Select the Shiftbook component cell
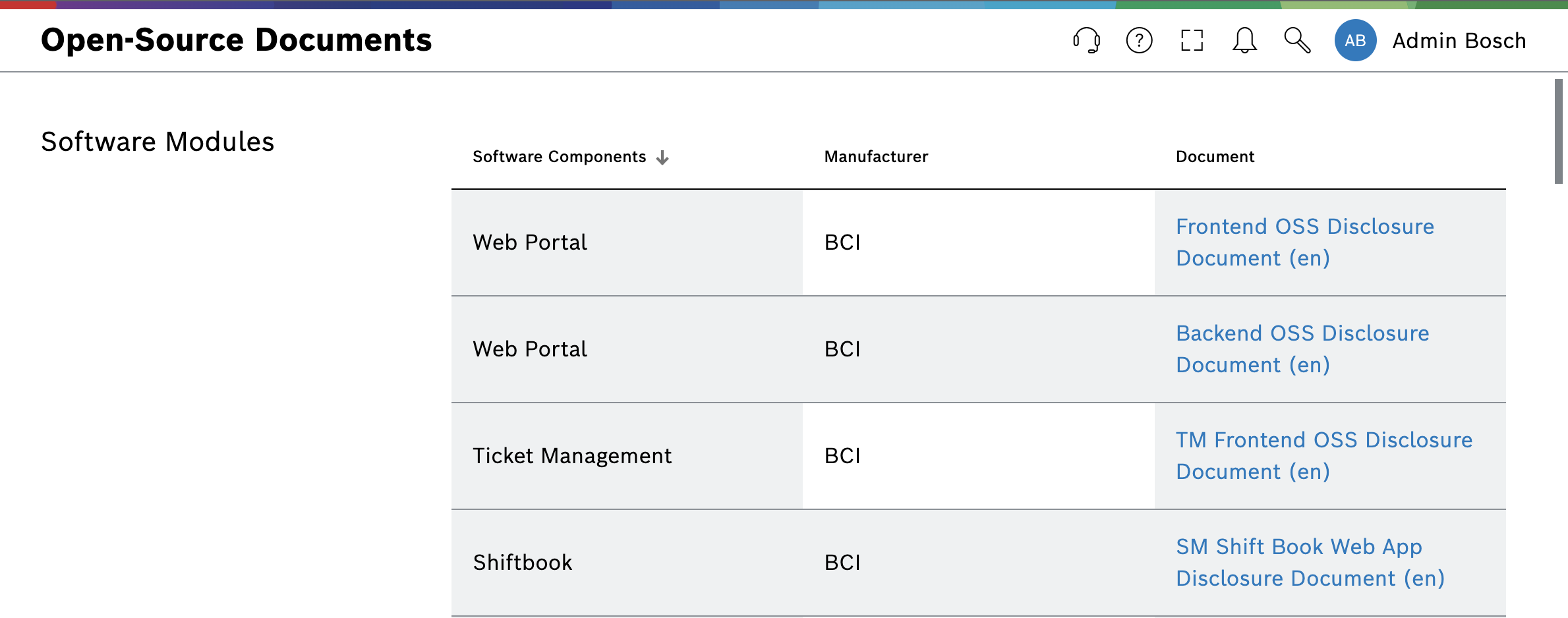The height and width of the screenshot is (618, 1568). pyautogui.click(x=523, y=563)
